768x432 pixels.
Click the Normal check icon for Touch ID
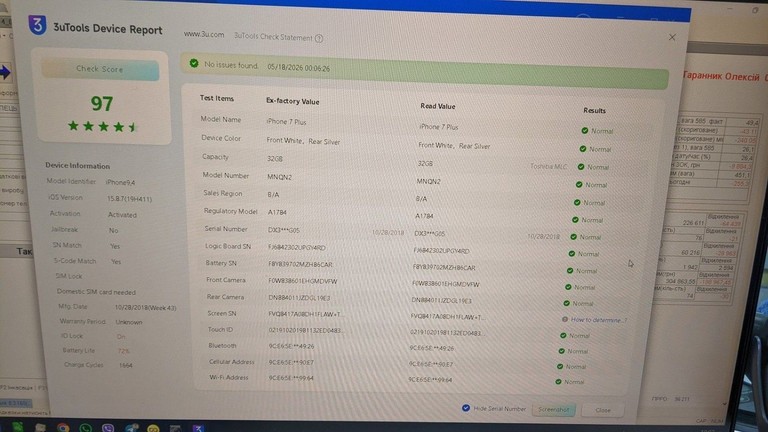click(x=563, y=336)
